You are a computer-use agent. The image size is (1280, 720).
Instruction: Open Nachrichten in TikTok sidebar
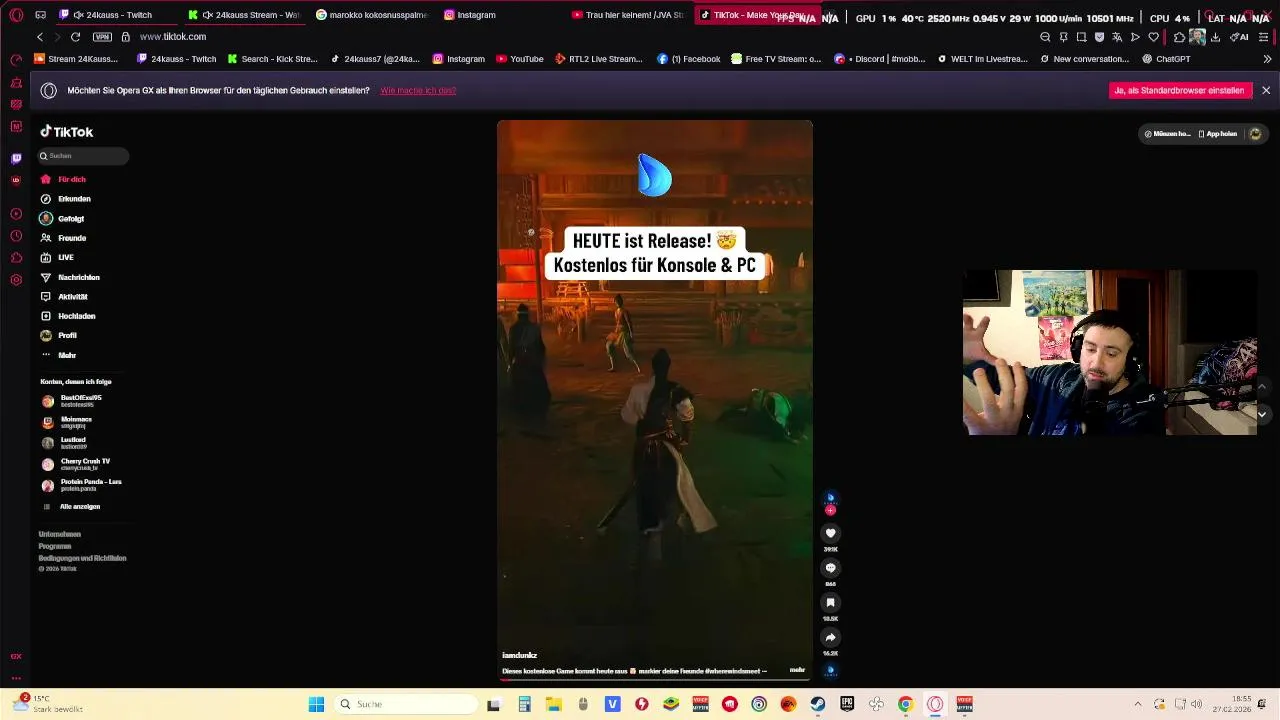79,277
